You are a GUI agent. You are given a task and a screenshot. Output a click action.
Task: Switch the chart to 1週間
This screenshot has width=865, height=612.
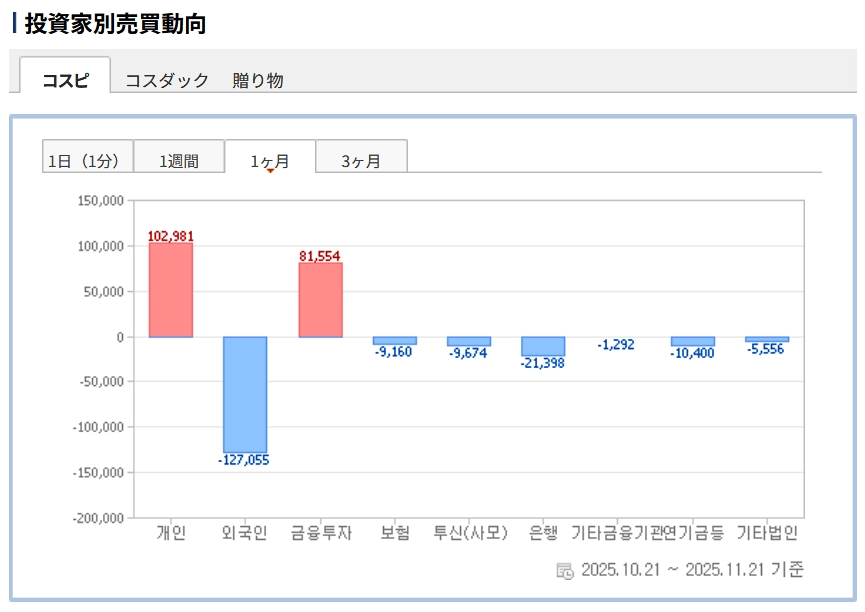[179, 160]
